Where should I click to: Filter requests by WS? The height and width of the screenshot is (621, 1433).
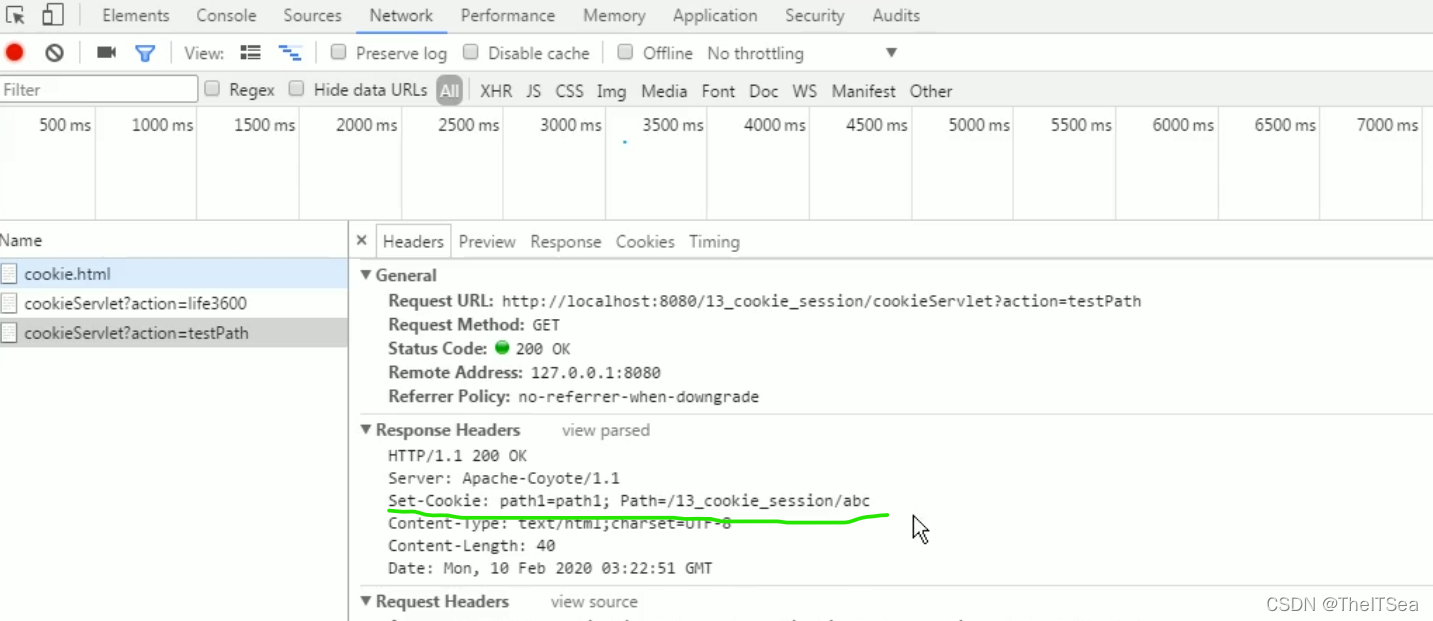(804, 91)
